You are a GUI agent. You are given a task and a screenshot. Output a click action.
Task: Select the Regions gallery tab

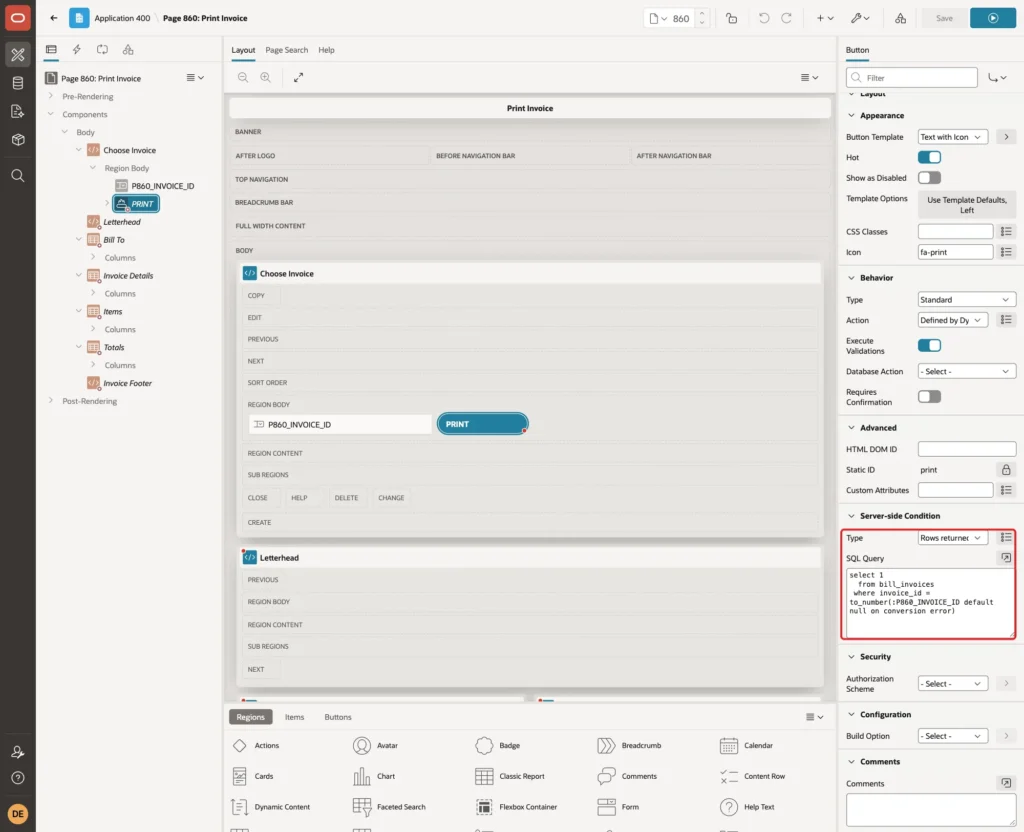[x=250, y=717]
